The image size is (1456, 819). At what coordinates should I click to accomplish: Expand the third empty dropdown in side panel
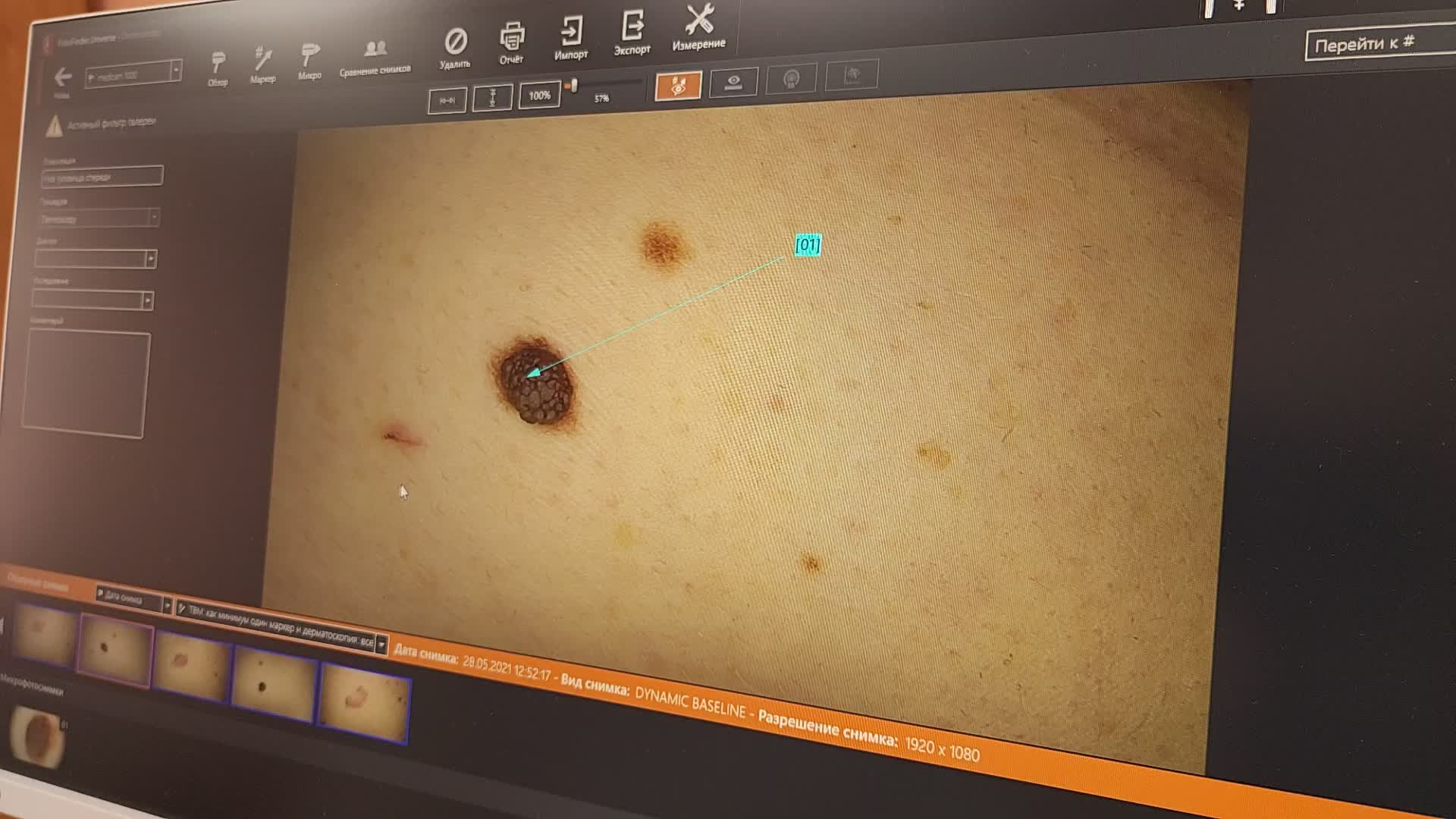151,259
